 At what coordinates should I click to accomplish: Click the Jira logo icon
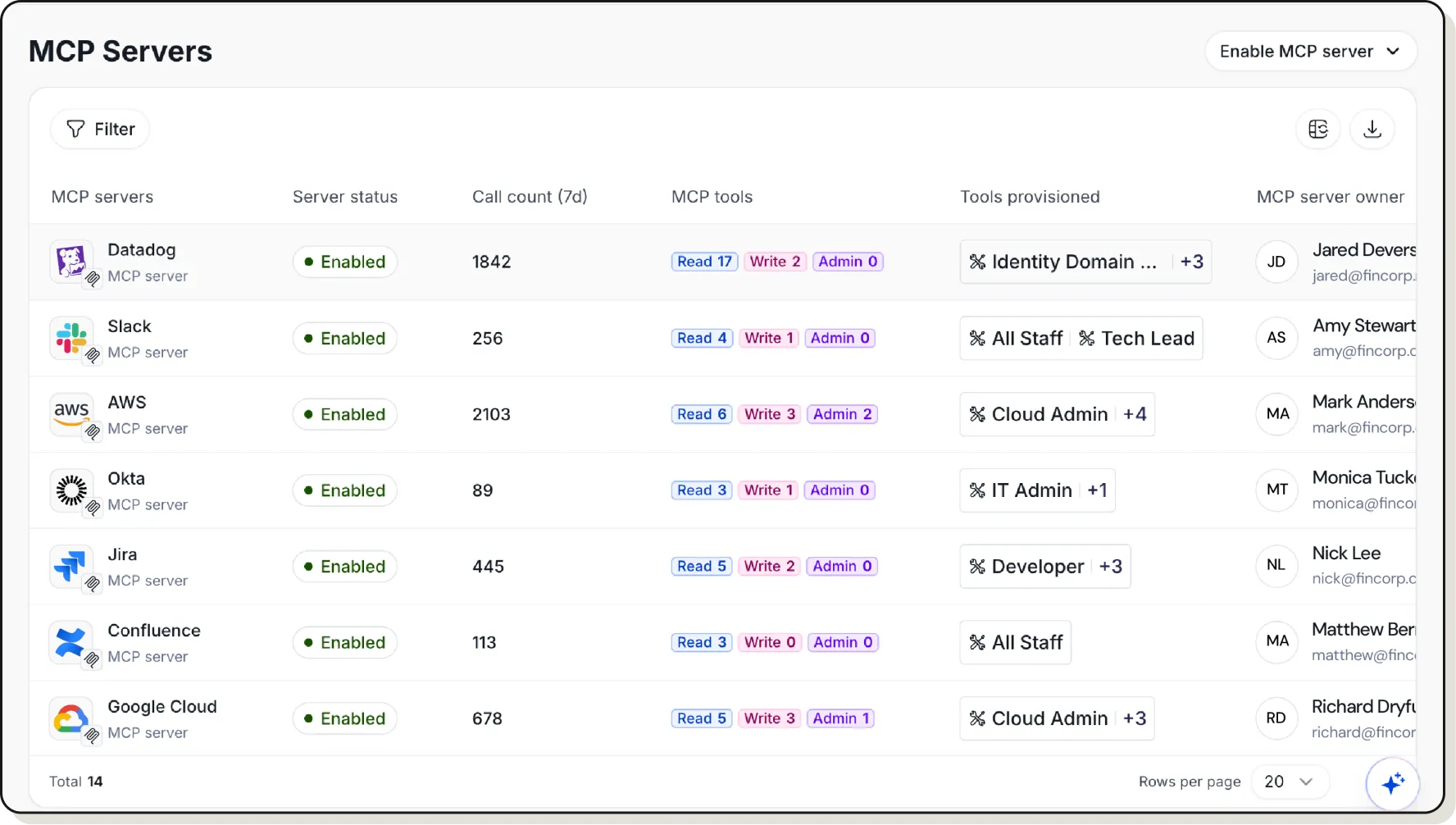point(71,566)
